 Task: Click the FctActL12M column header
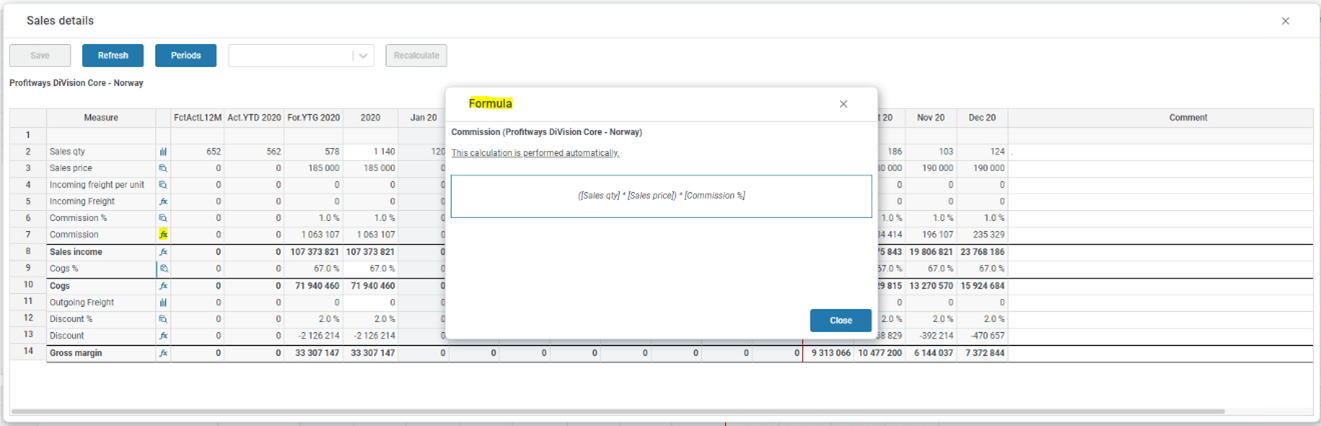[197, 117]
